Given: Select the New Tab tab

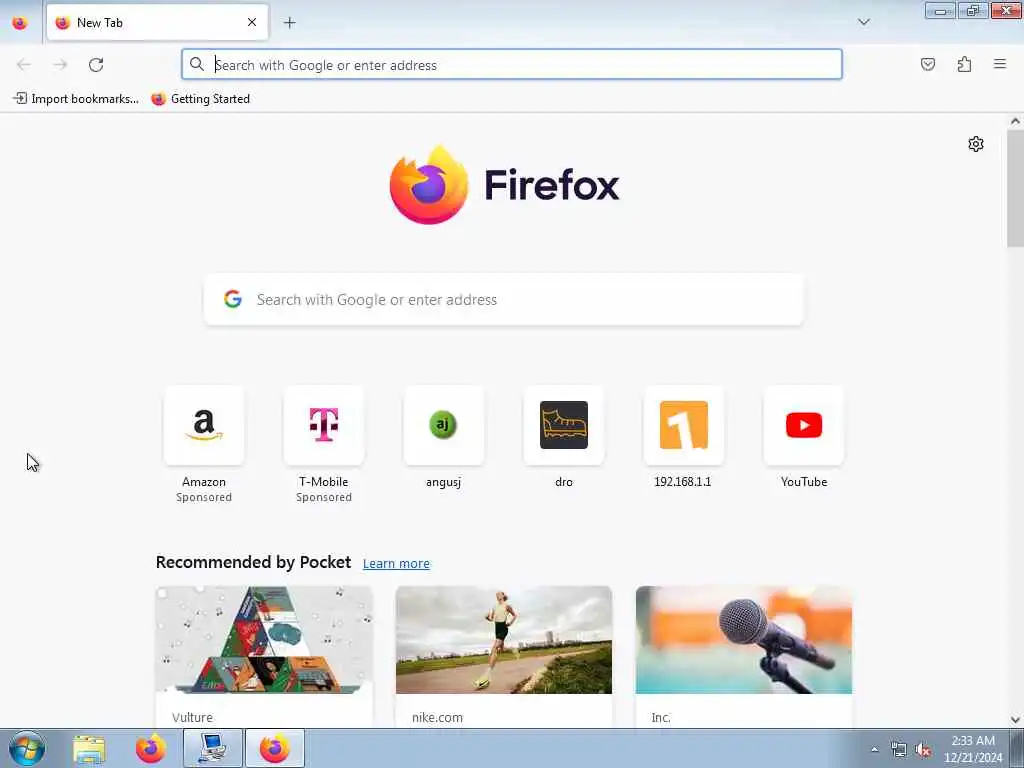Looking at the screenshot, I should [157, 23].
